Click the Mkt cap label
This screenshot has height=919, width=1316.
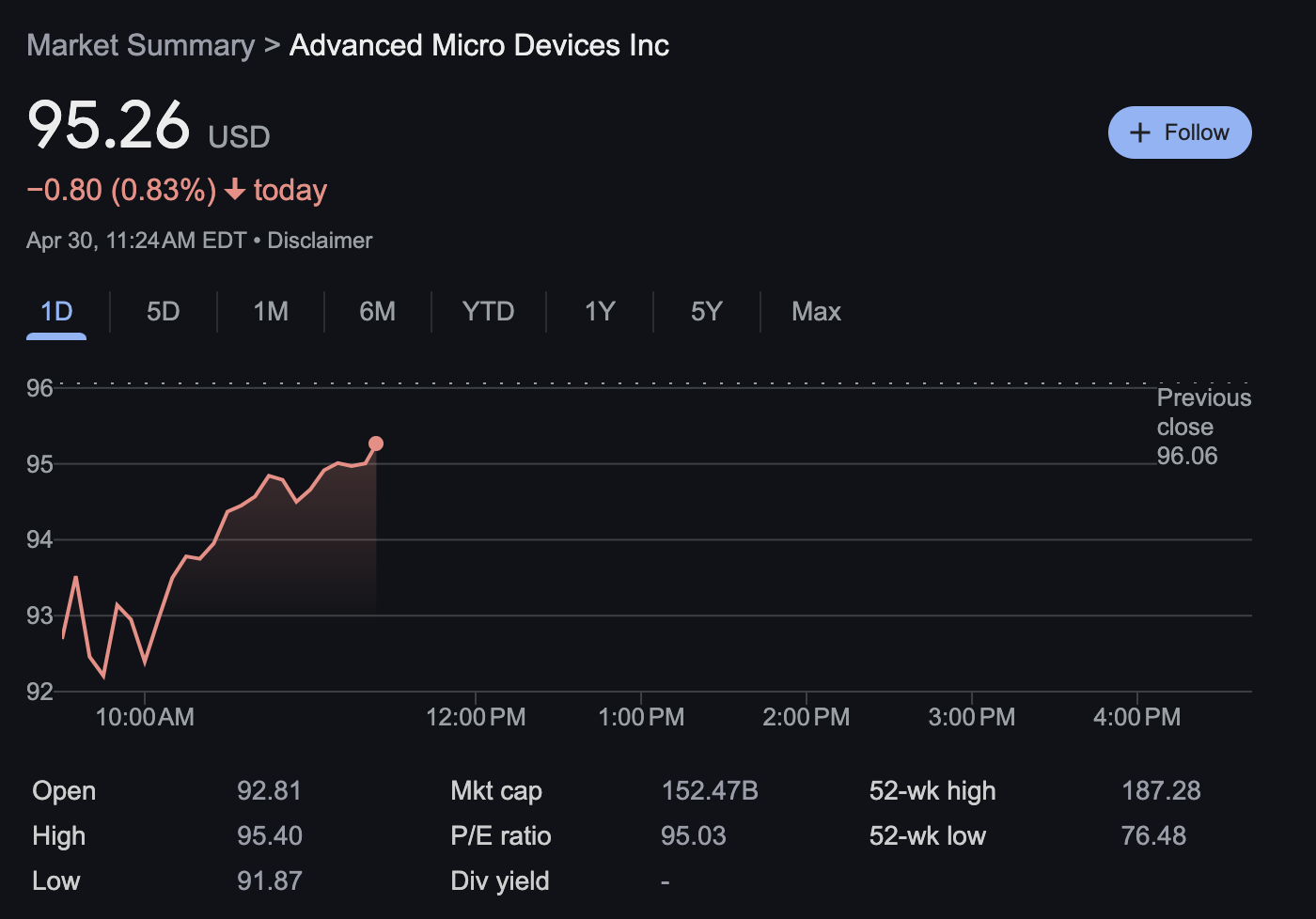click(x=496, y=790)
